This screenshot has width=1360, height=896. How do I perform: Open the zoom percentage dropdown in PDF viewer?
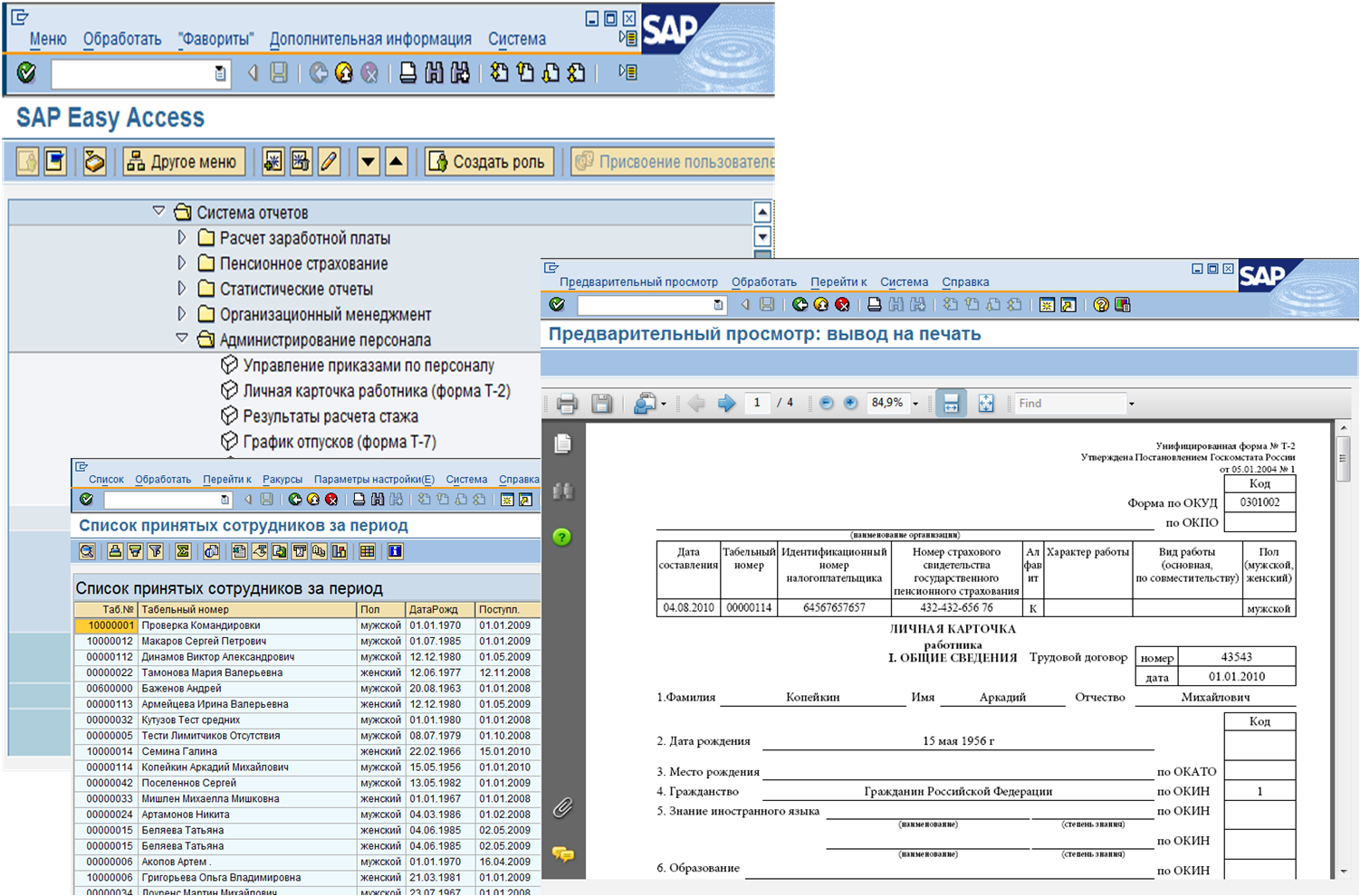(x=915, y=404)
